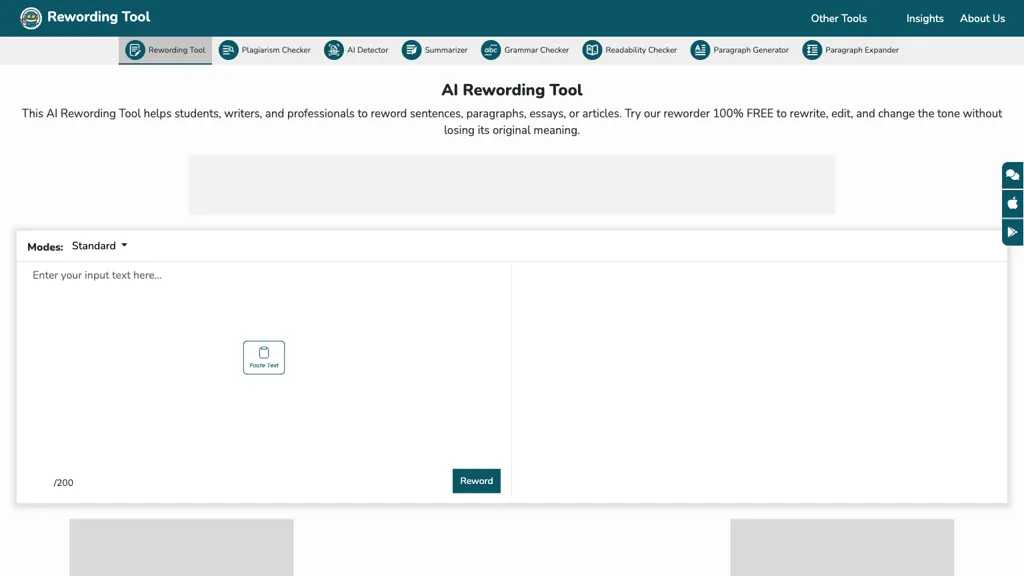Open the Insights menu item
Image resolution: width=1024 pixels, height=576 pixels.
pyautogui.click(x=924, y=18)
